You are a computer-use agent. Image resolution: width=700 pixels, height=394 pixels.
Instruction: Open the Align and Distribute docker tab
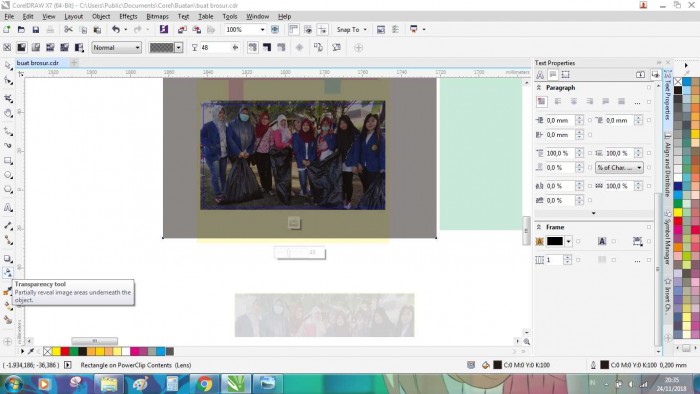coord(668,166)
